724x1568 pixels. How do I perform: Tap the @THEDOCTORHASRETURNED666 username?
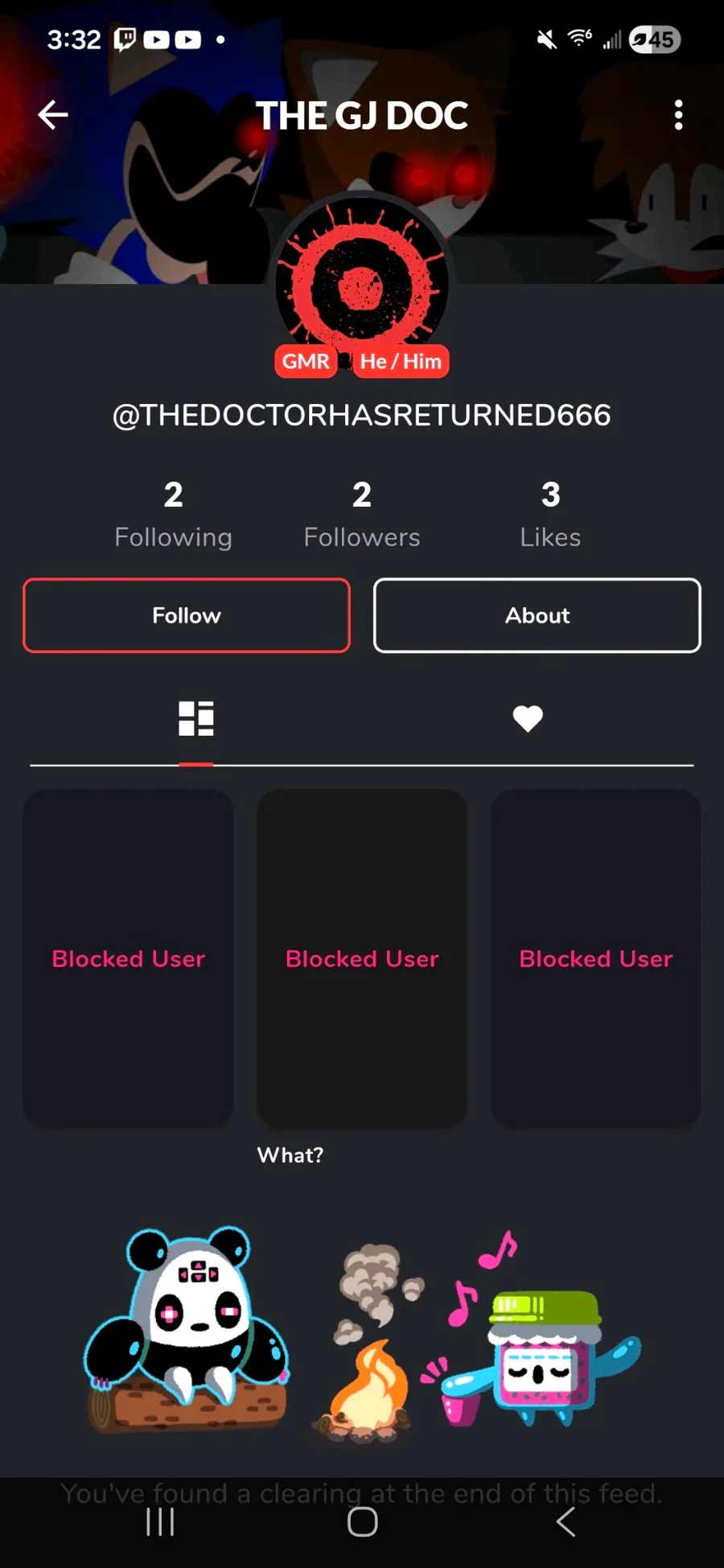tap(362, 415)
